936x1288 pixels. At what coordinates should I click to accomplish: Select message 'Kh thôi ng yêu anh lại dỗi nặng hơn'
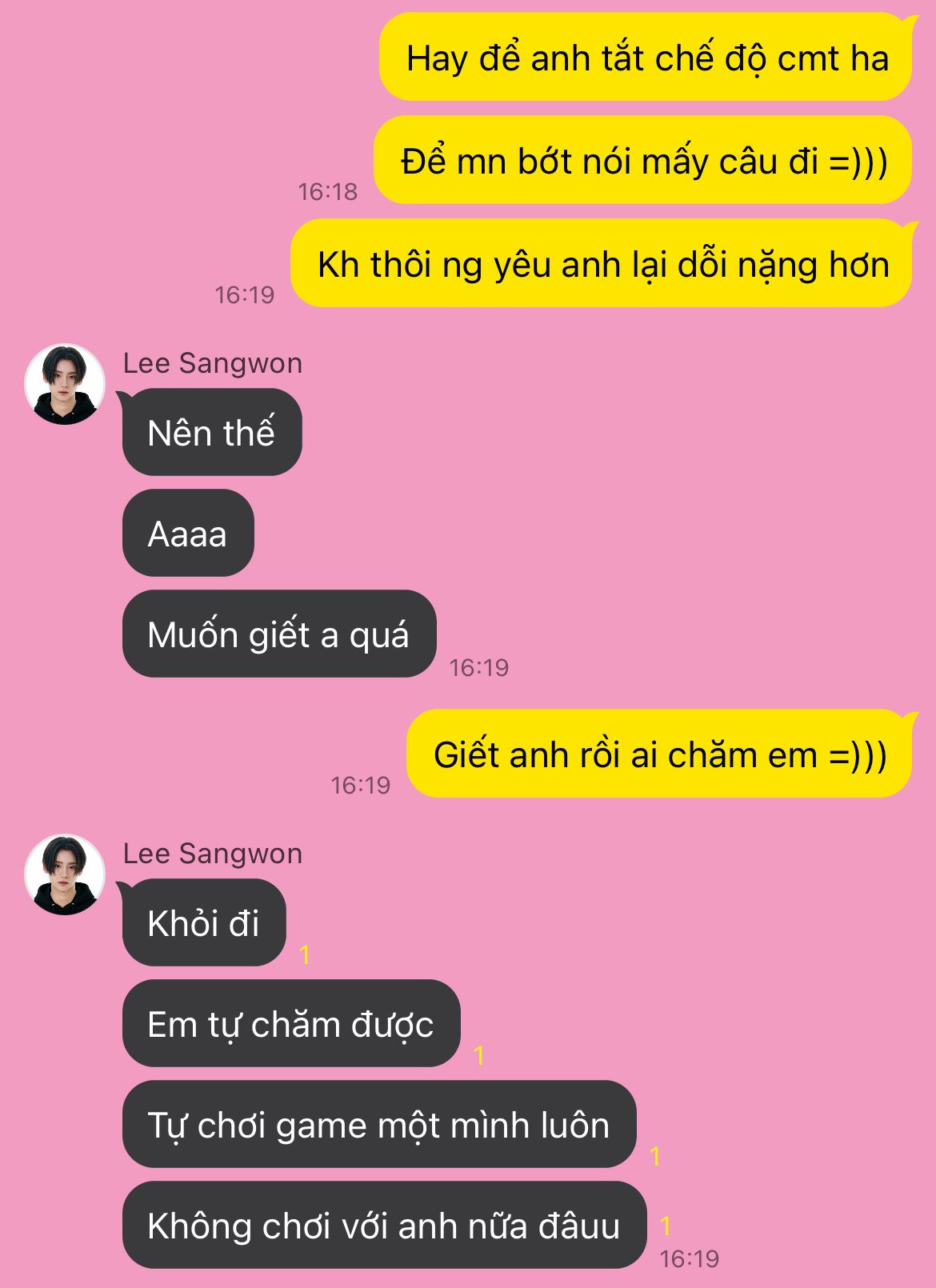(602, 263)
